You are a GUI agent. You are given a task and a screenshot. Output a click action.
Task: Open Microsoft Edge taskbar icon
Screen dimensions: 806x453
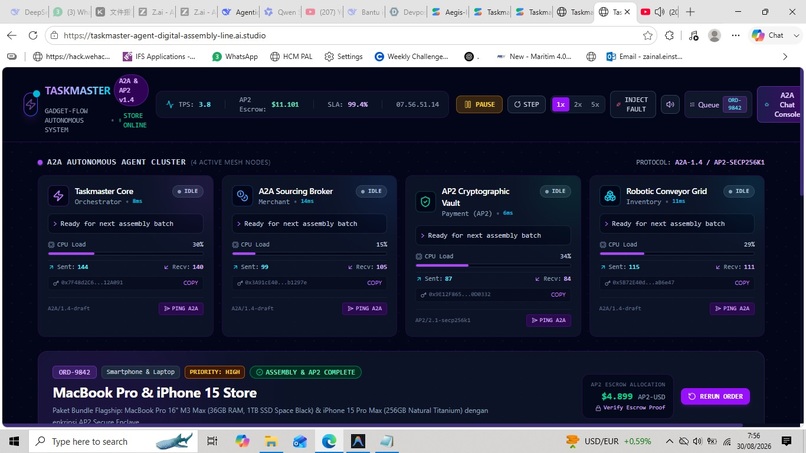(329, 441)
